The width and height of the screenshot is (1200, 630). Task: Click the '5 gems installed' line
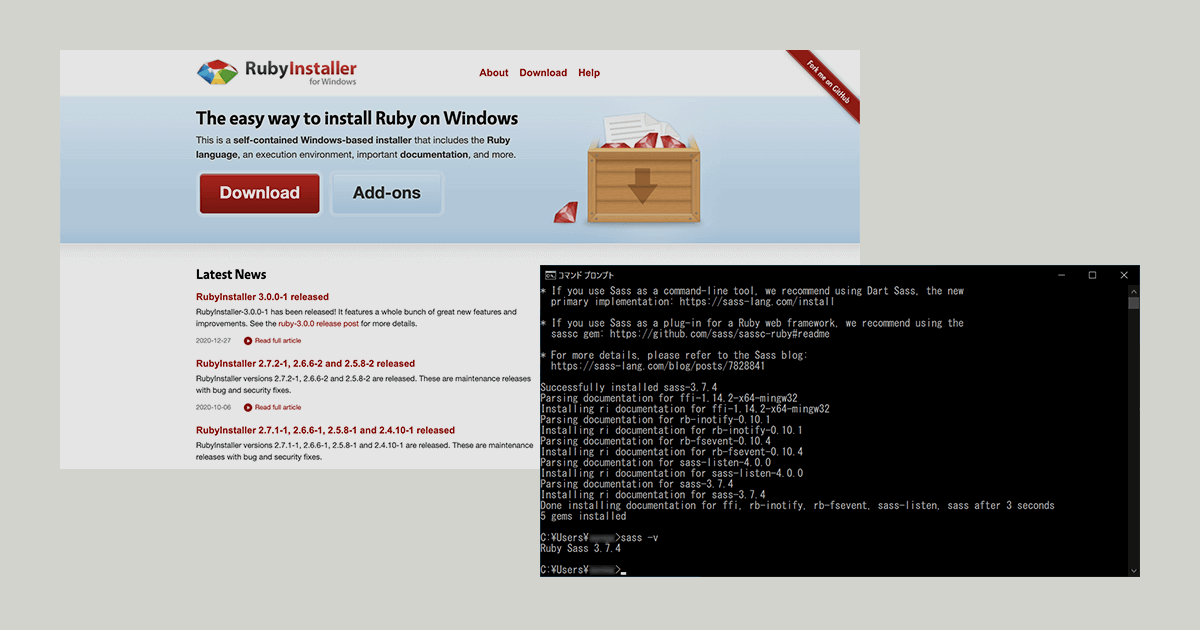click(x=583, y=516)
